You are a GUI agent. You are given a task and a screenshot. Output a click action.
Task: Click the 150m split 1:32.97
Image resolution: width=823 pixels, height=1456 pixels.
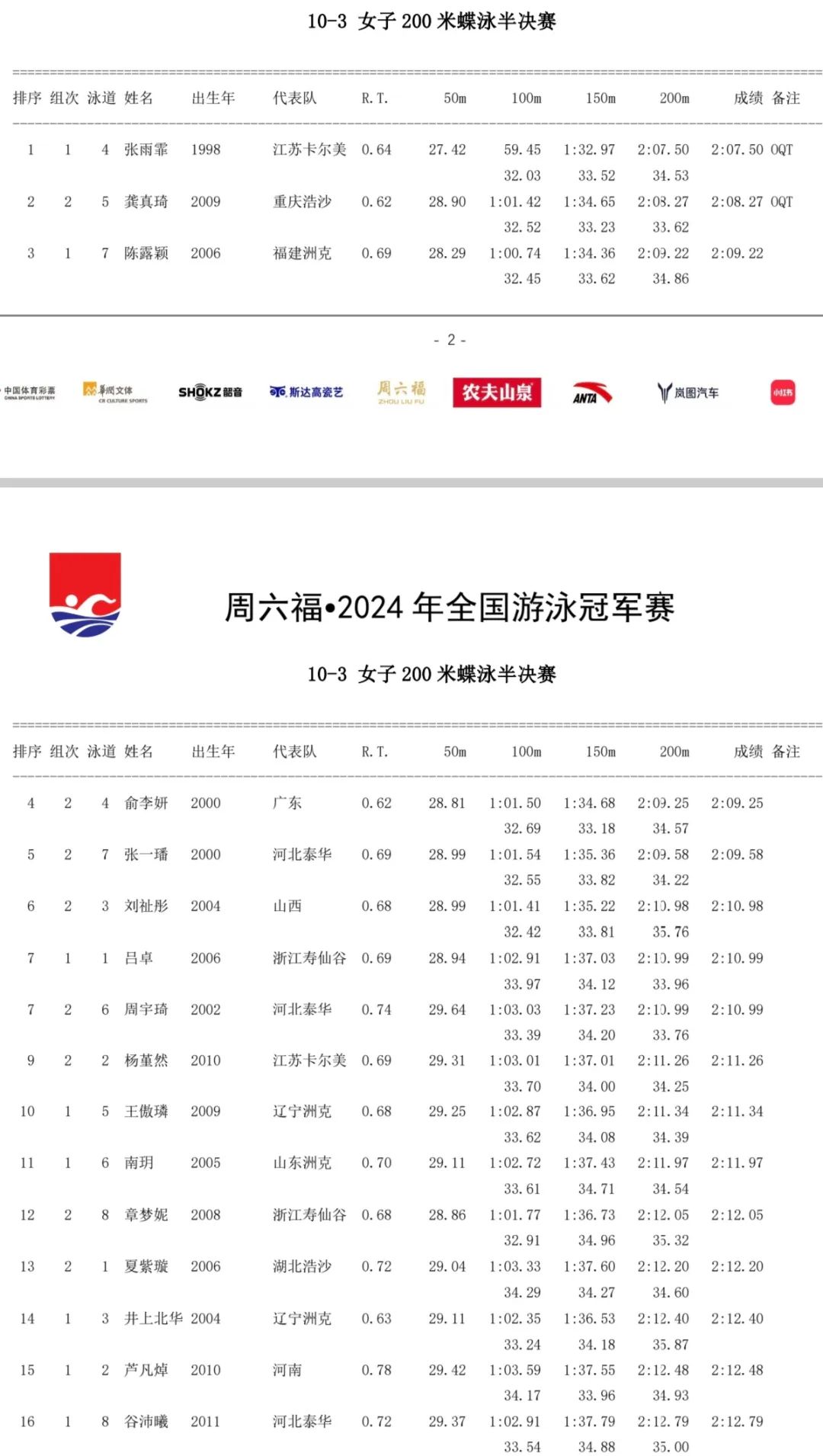(589, 149)
